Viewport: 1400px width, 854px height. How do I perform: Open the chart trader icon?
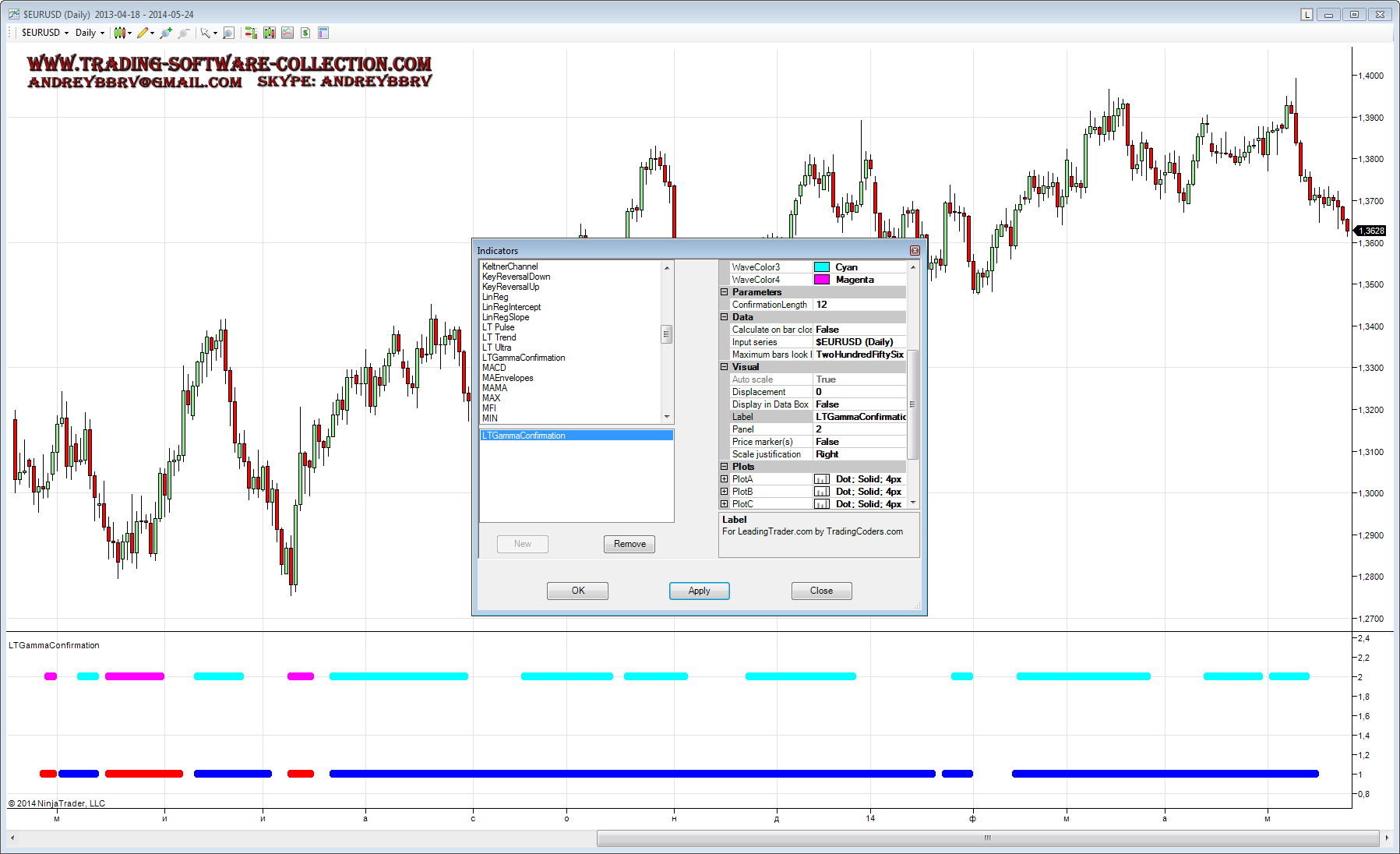[251, 33]
